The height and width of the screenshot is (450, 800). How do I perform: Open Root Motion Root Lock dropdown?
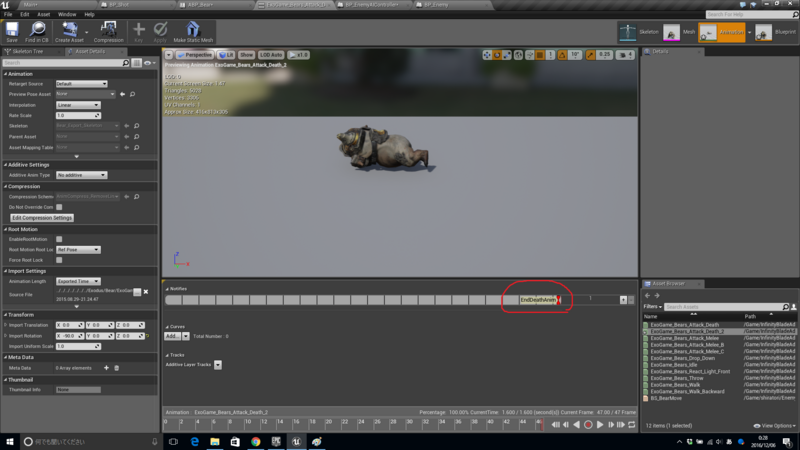click(x=78, y=250)
